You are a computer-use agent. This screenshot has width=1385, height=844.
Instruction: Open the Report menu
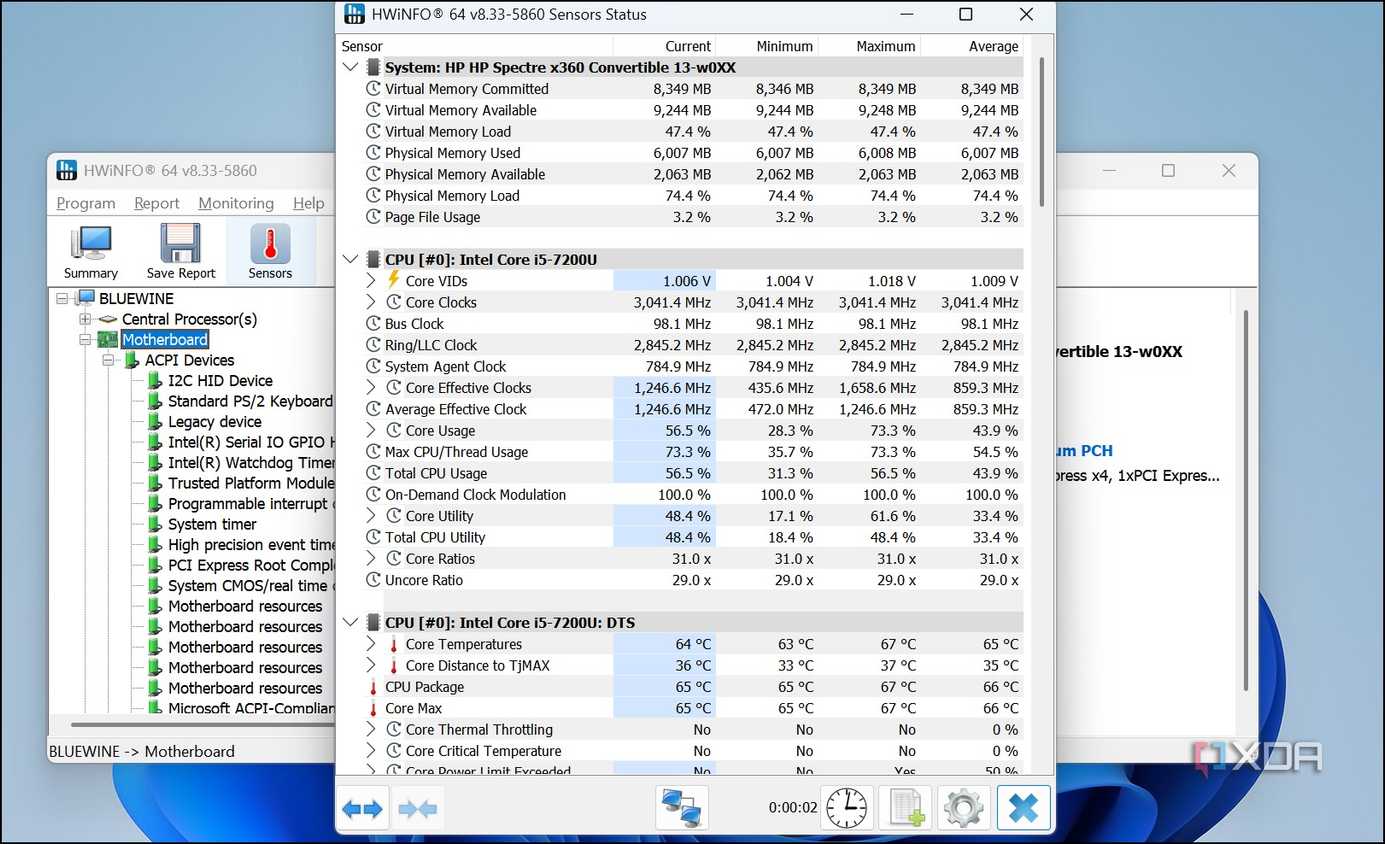pos(157,203)
